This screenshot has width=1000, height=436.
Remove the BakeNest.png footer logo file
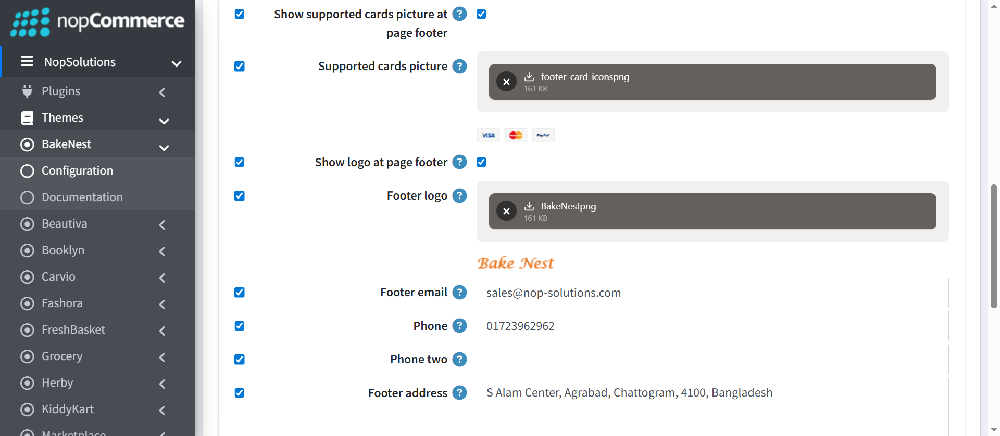tap(506, 211)
